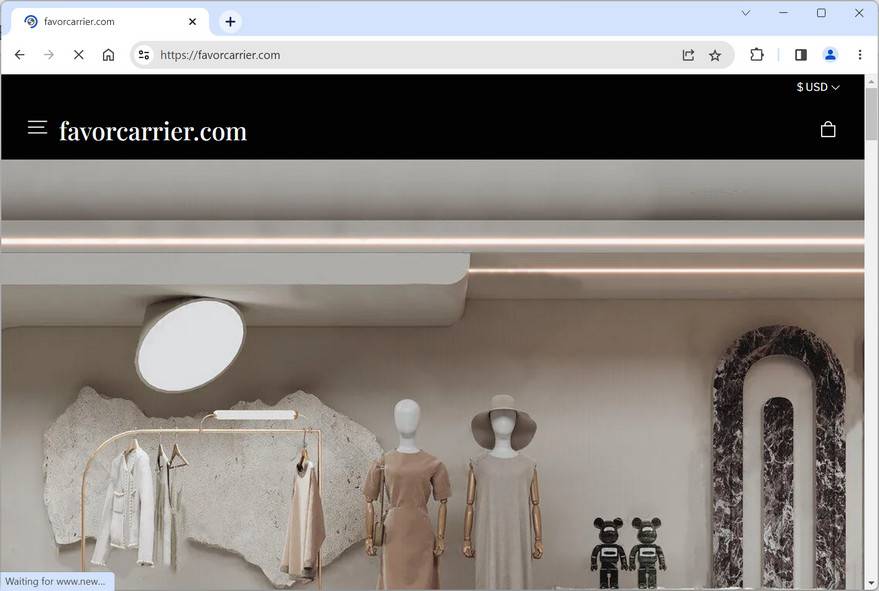Open the shopping bag cart
Screen dimensions: 879x591
click(828, 130)
